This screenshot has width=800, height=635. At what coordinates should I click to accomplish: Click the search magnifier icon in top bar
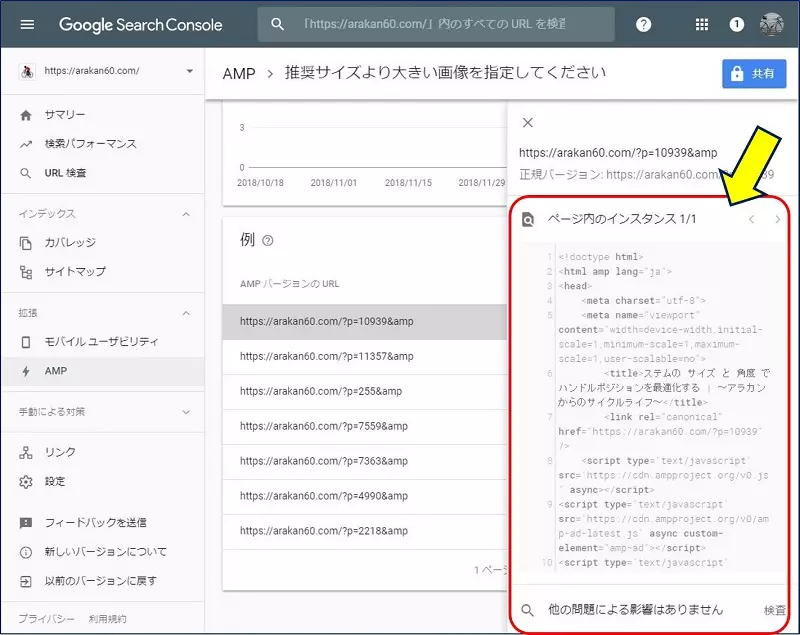[x=277, y=24]
